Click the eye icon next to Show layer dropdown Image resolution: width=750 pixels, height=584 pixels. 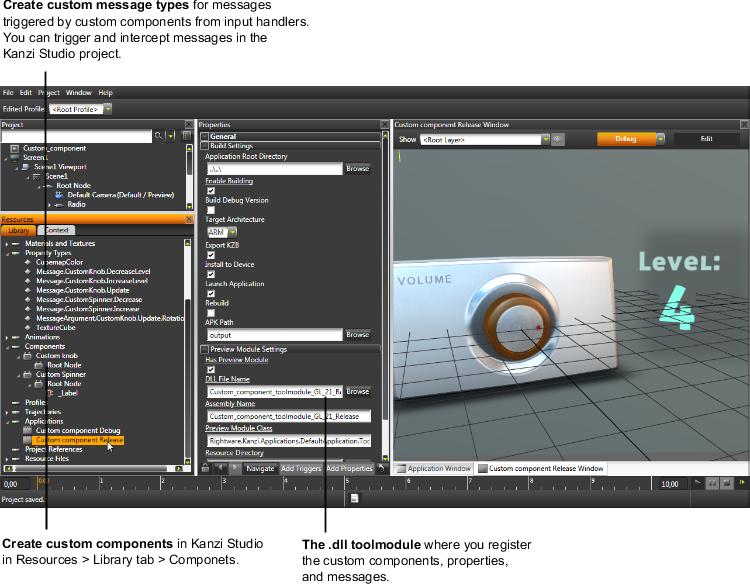pos(558,140)
